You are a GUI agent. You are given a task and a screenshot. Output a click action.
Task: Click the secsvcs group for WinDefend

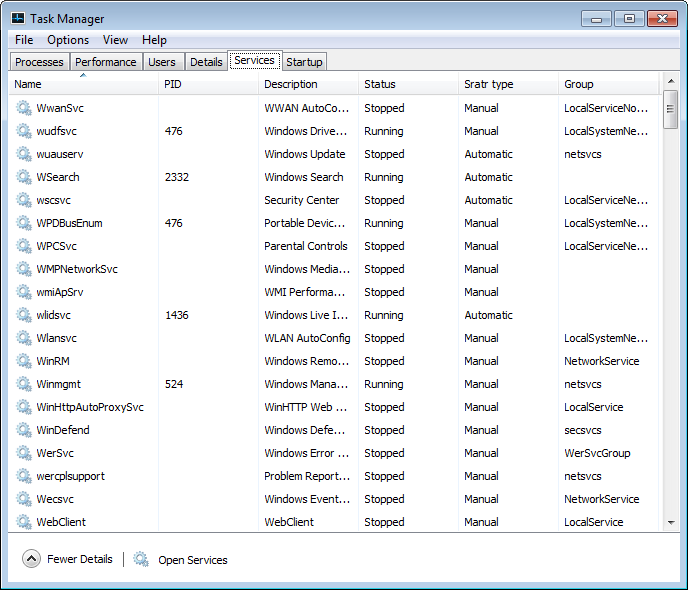point(583,430)
